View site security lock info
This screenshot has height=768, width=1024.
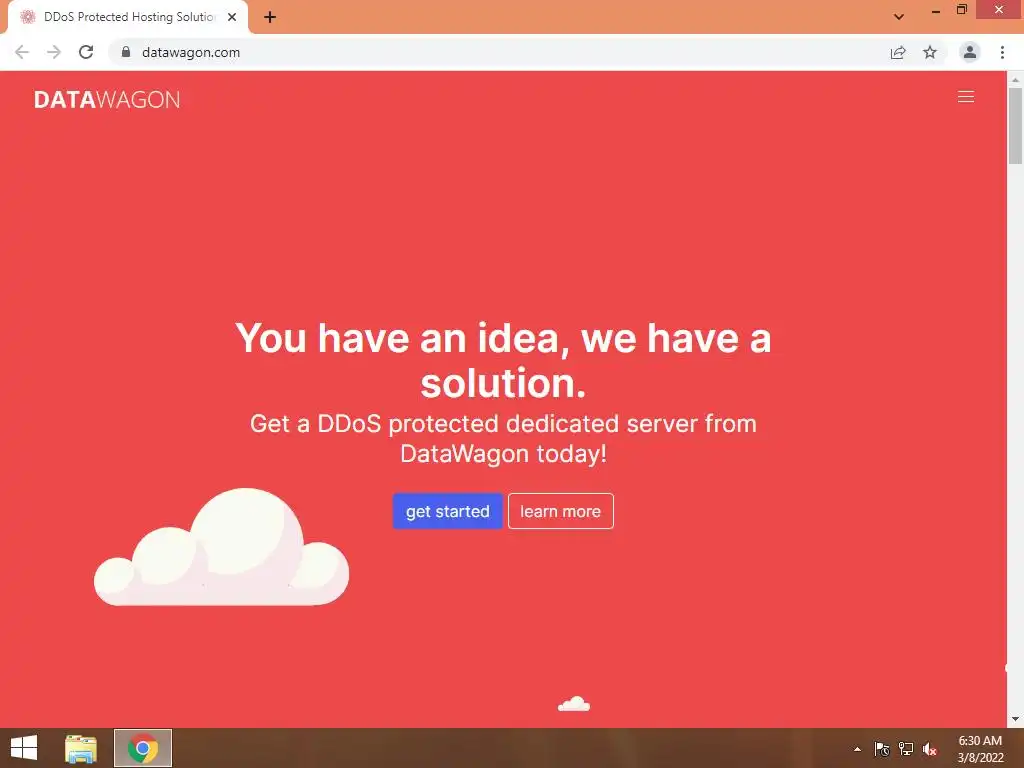[126, 52]
